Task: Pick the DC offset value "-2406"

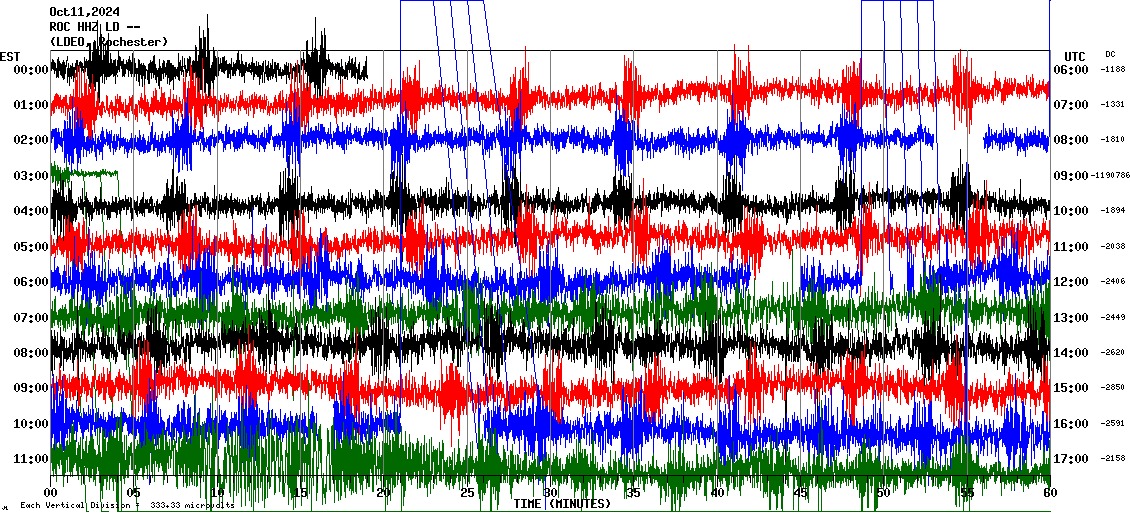Action: (x=1113, y=281)
